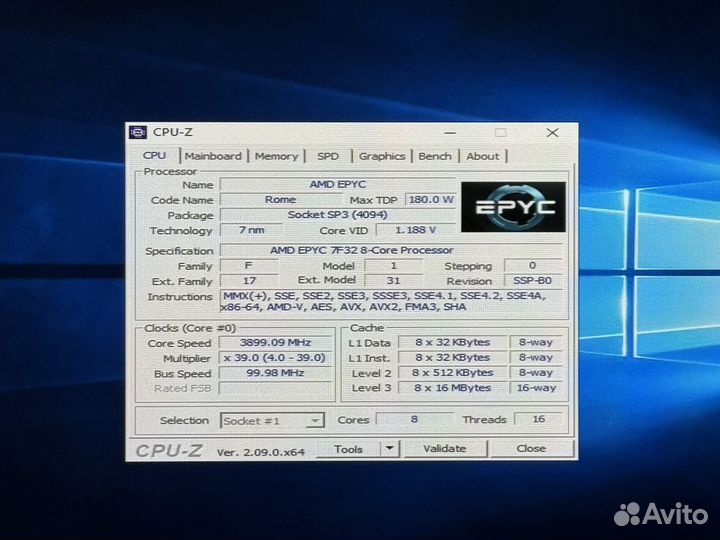Click the Revision value SSP-B0
The image size is (720, 540).
533,281
